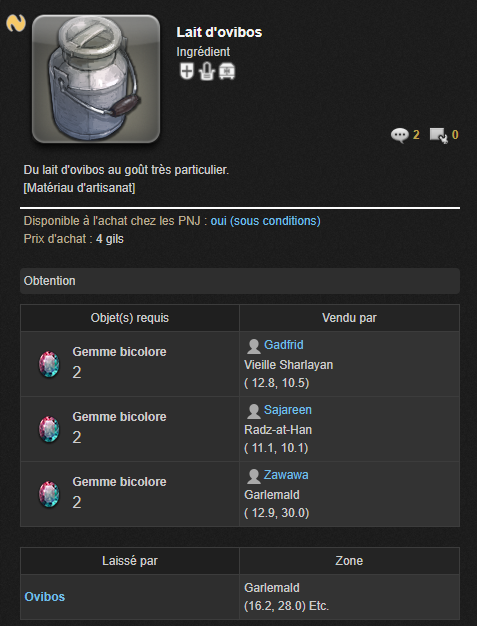The height and width of the screenshot is (627, 477).
Task: Click the NPC silhouette icon beside Gadfrid
Action: pyautogui.click(x=253, y=346)
